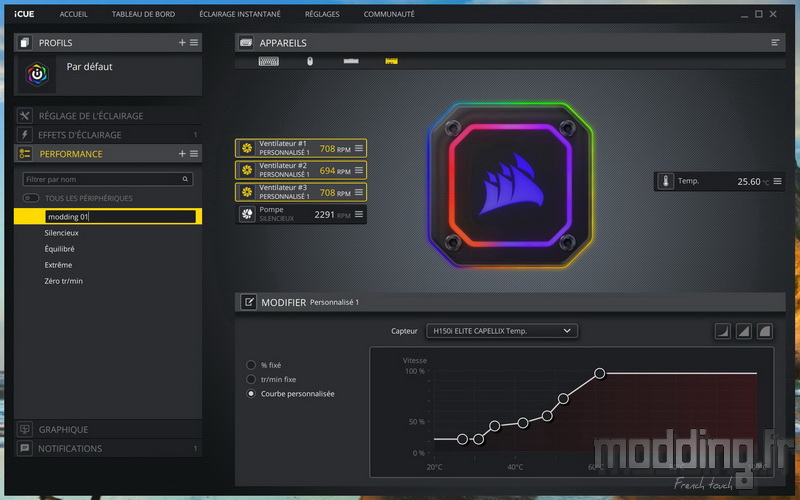Click the search magnifier in filter box

pyautogui.click(x=185, y=179)
